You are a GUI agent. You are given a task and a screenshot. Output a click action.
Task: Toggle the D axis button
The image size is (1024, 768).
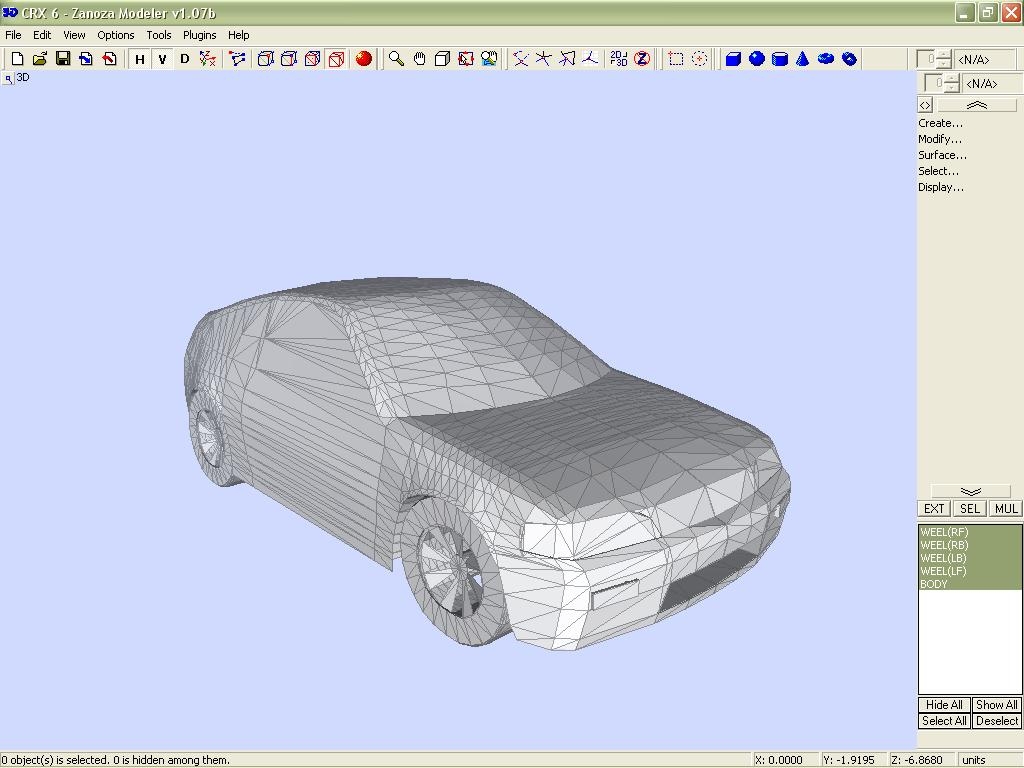point(184,59)
